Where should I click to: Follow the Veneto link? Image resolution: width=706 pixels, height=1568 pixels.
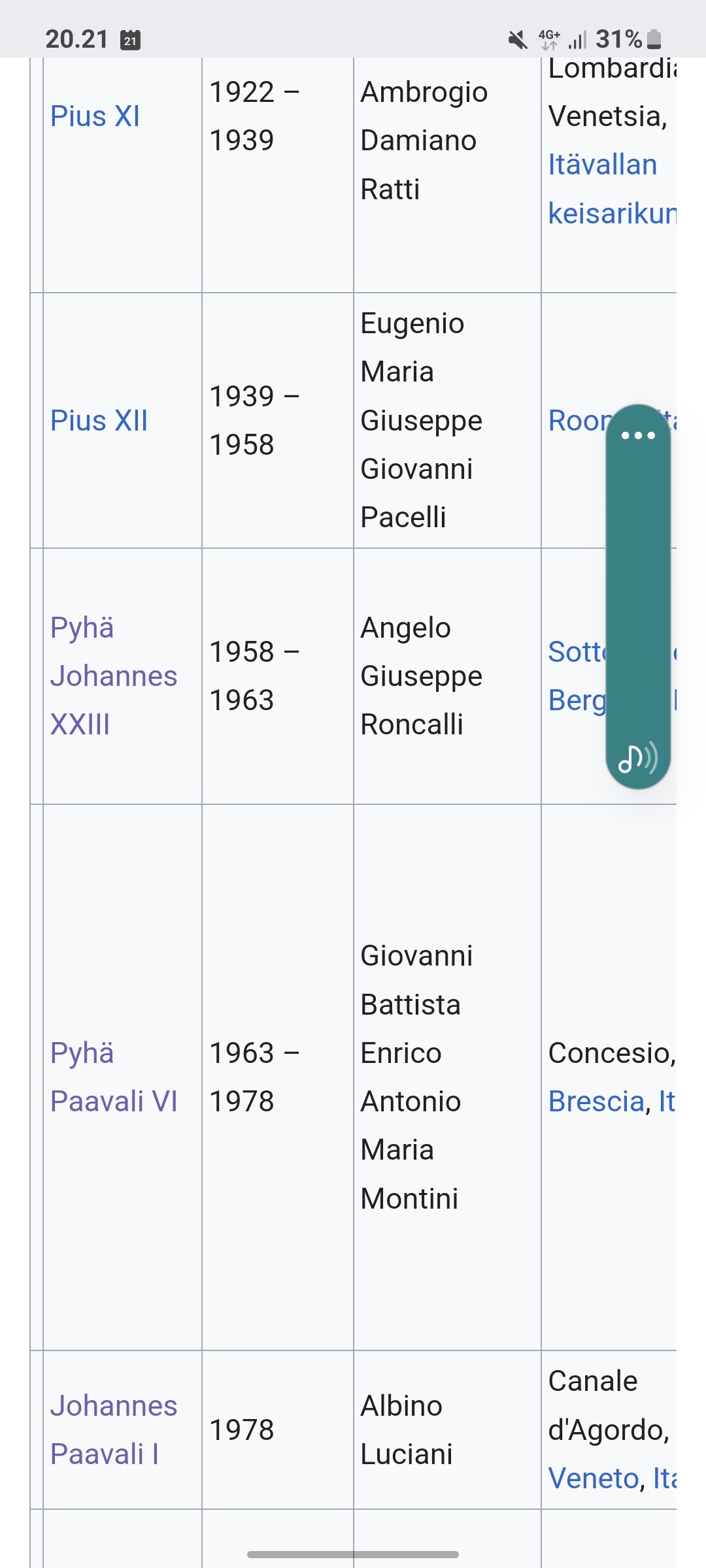[x=594, y=1478]
